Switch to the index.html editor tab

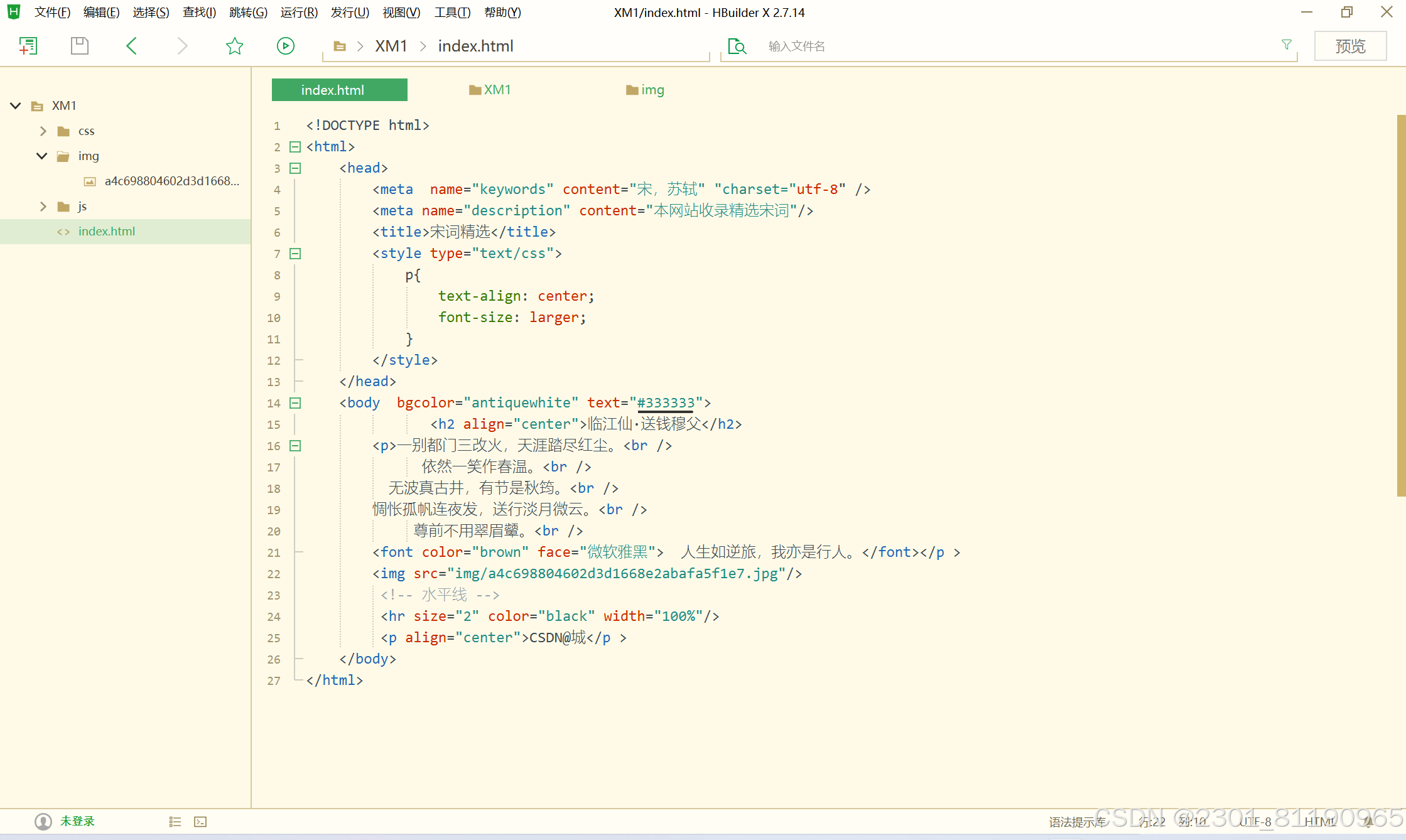pyautogui.click(x=339, y=90)
